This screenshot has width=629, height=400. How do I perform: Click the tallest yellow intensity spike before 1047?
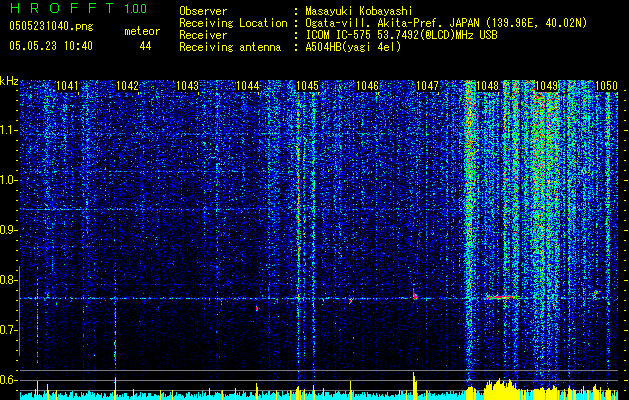tap(414, 386)
